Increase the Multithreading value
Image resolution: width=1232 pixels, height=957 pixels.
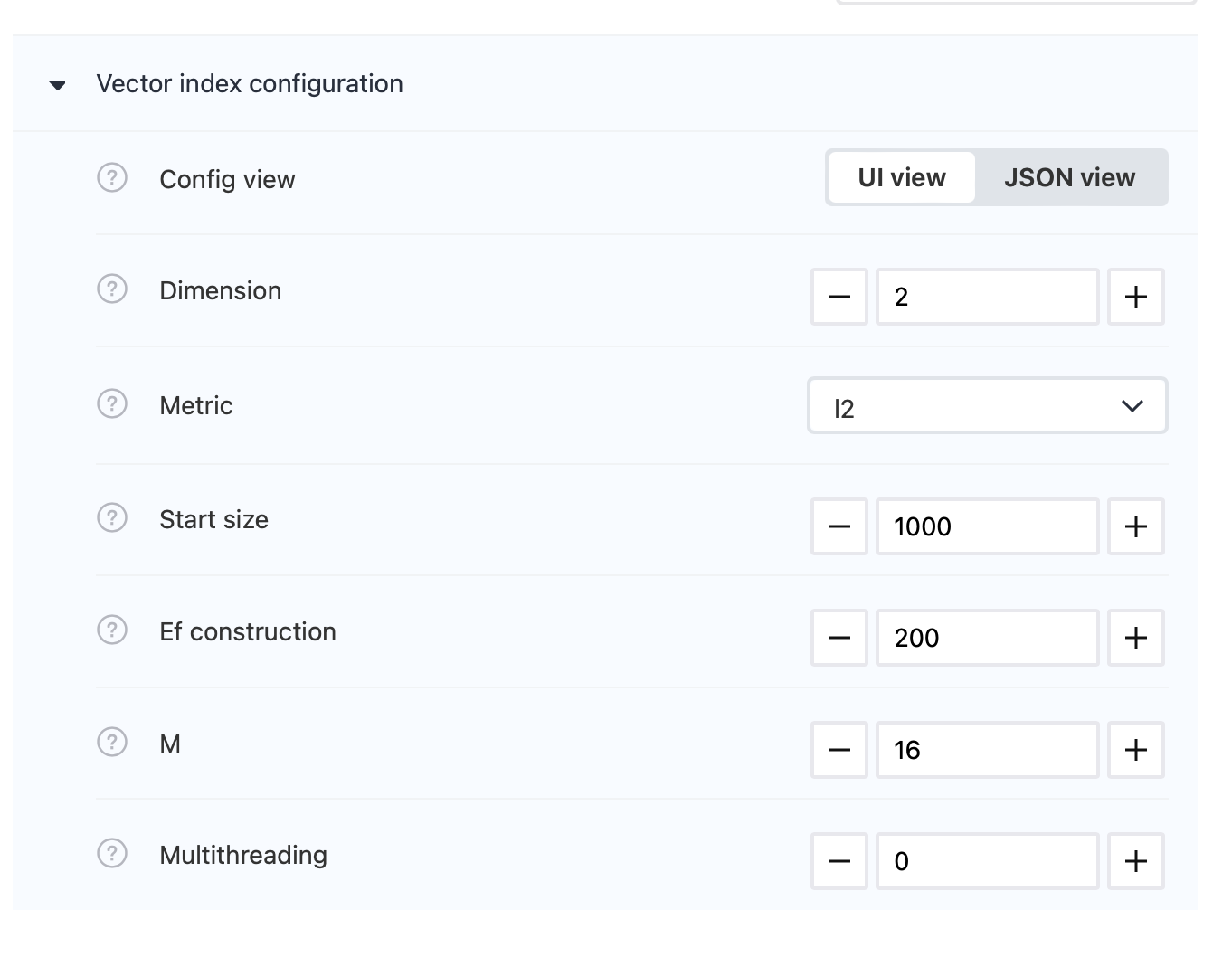[1136, 861]
